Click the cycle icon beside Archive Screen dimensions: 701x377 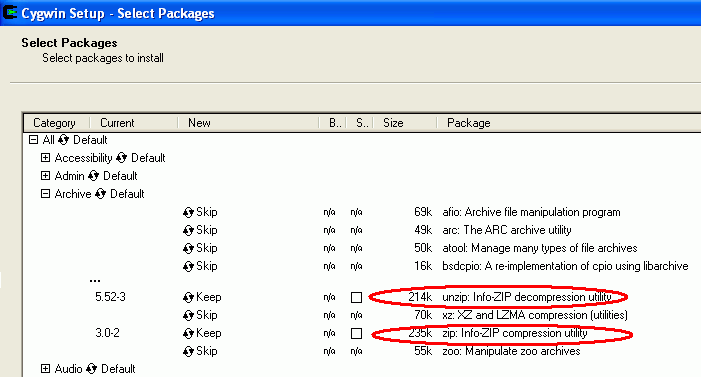101,194
